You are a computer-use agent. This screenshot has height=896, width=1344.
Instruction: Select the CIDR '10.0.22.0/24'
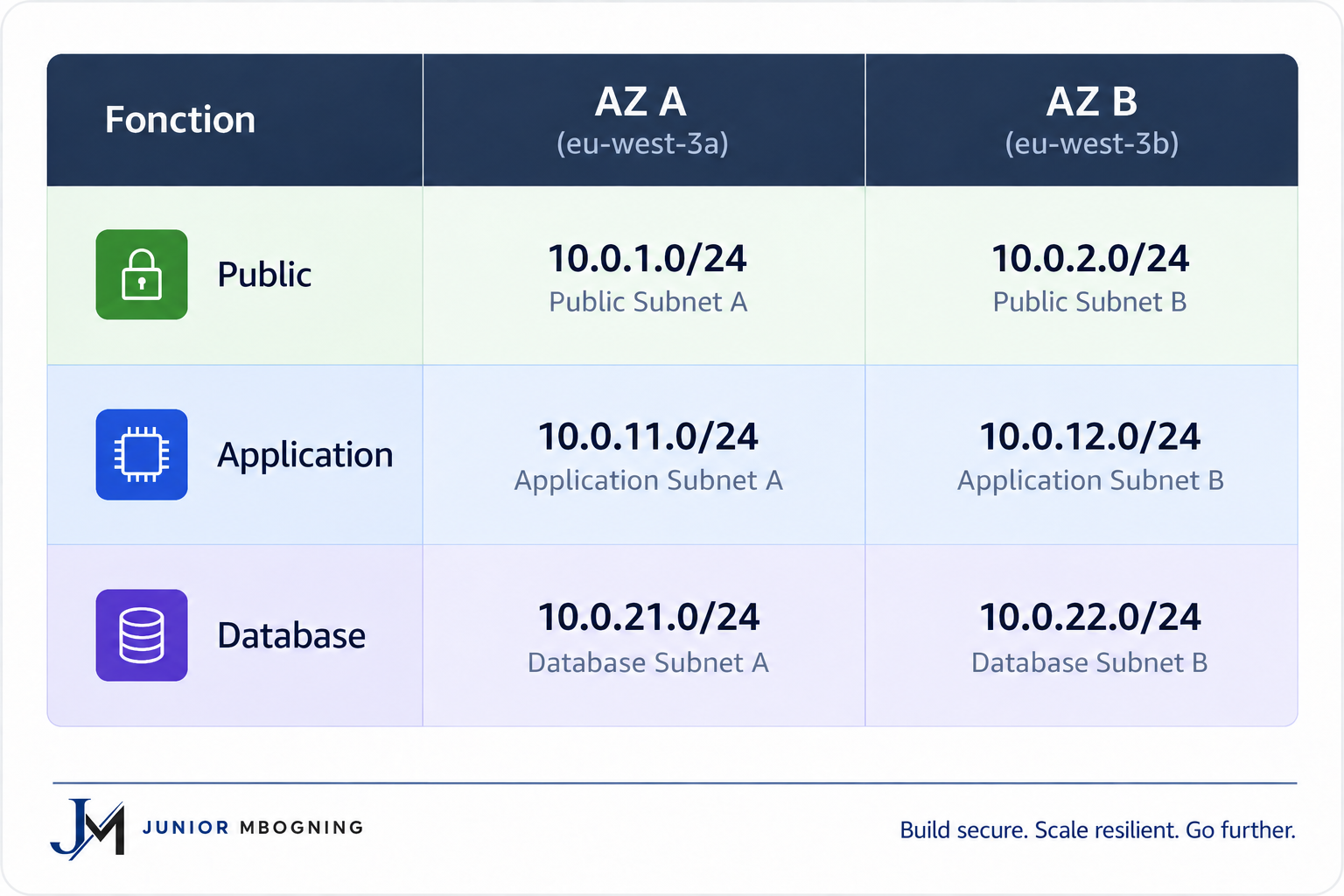[x=1090, y=617]
